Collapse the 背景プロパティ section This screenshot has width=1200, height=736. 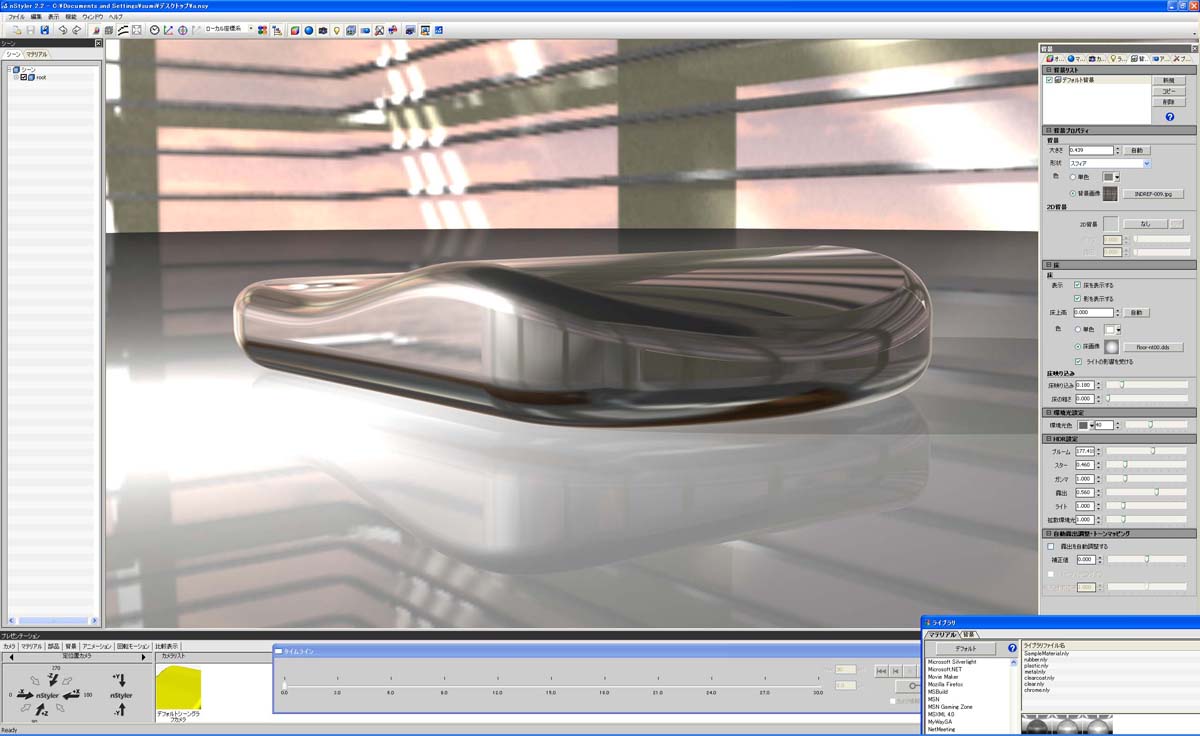pos(1048,131)
